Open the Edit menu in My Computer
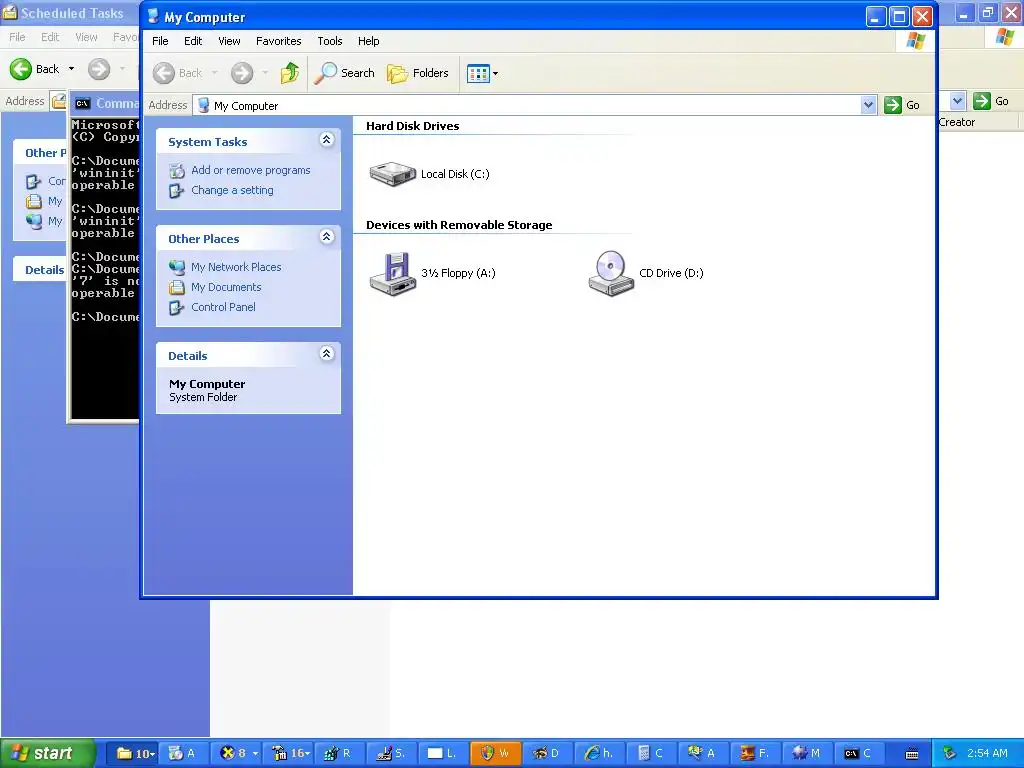The height and width of the screenshot is (768, 1024). [x=193, y=41]
